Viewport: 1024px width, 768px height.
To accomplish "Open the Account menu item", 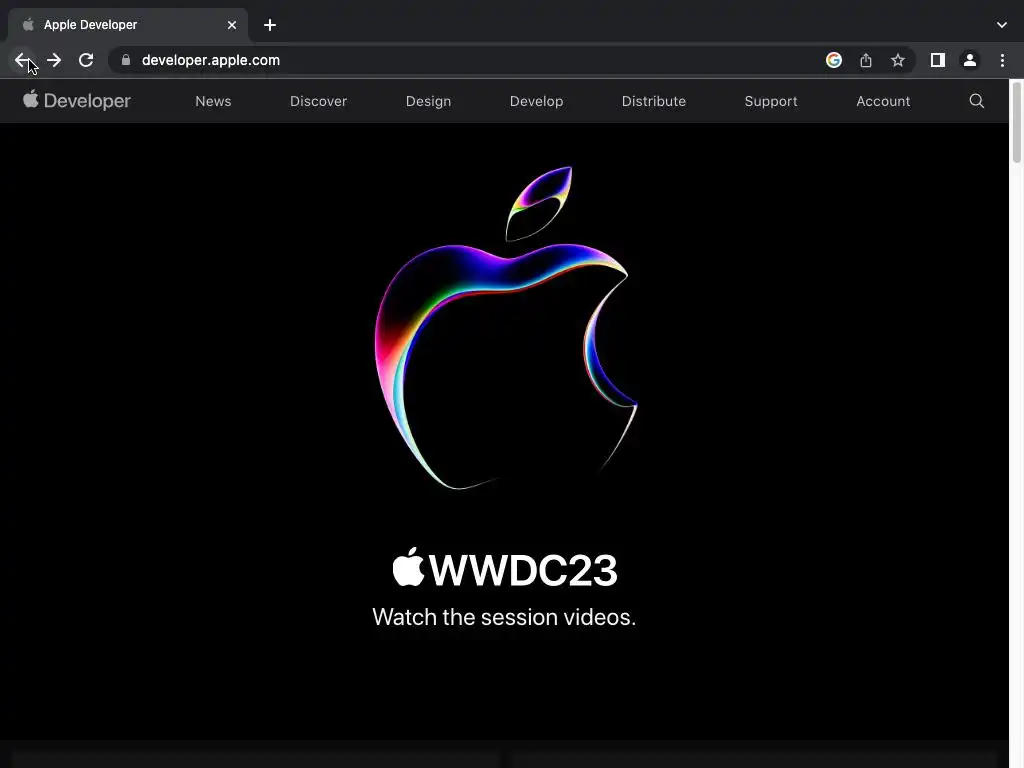I will coord(883,101).
